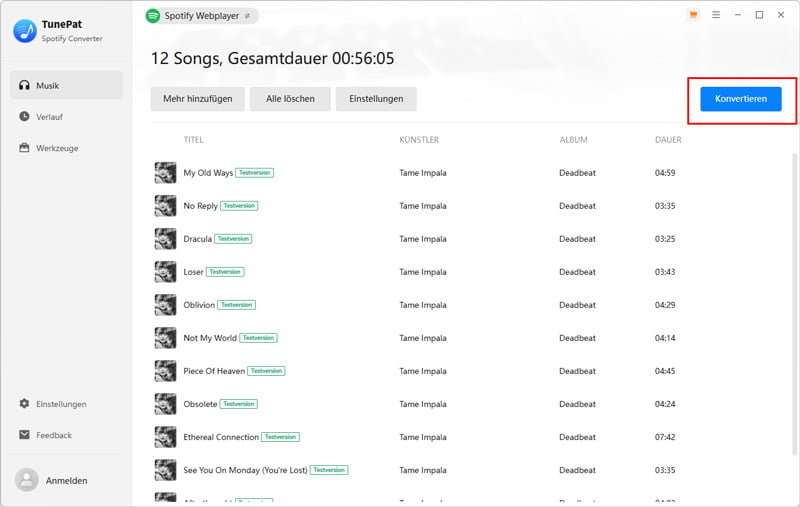Click the album cover of Dracula
This screenshot has width=800, height=507.
coord(165,239)
